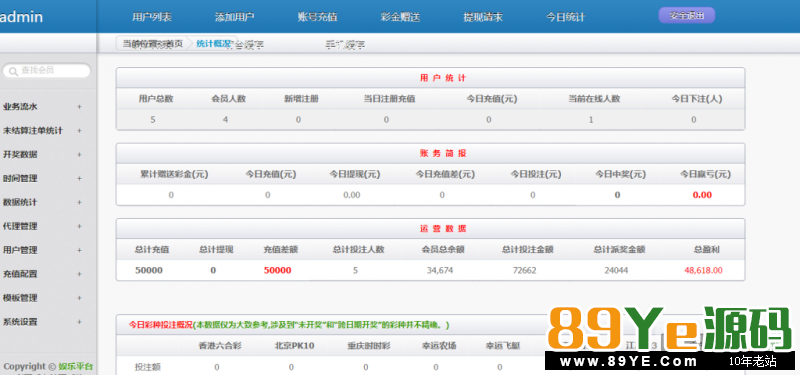Click the 今日下注(人) column header
The width and height of the screenshot is (800, 375).
click(697, 99)
